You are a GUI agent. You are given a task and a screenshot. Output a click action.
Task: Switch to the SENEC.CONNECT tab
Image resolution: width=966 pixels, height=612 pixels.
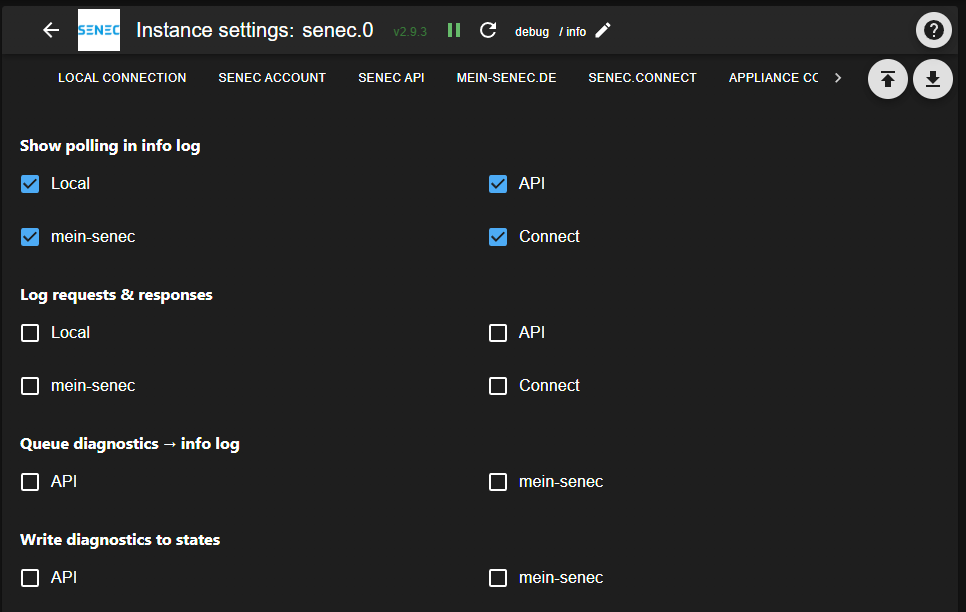[x=643, y=78]
